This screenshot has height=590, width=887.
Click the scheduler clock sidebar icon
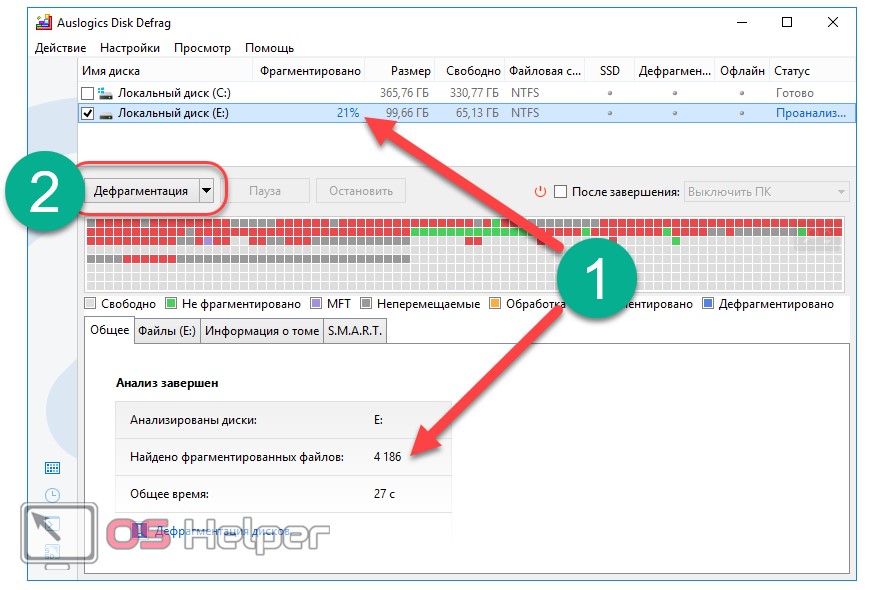click(52, 495)
